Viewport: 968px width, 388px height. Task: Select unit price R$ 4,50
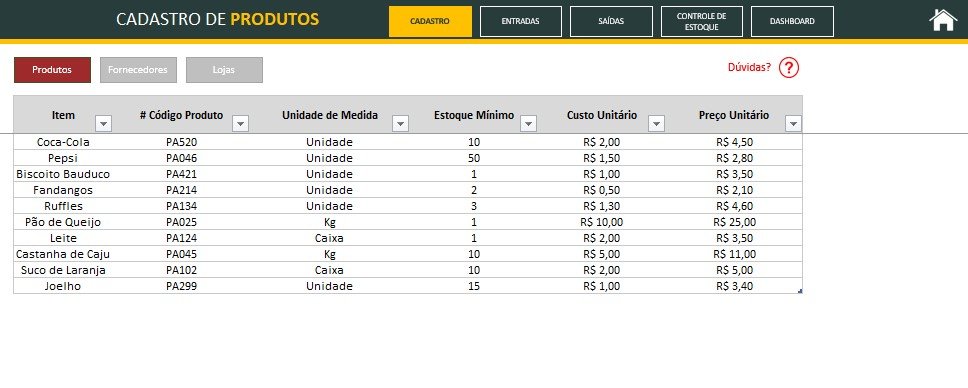[735, 142]
